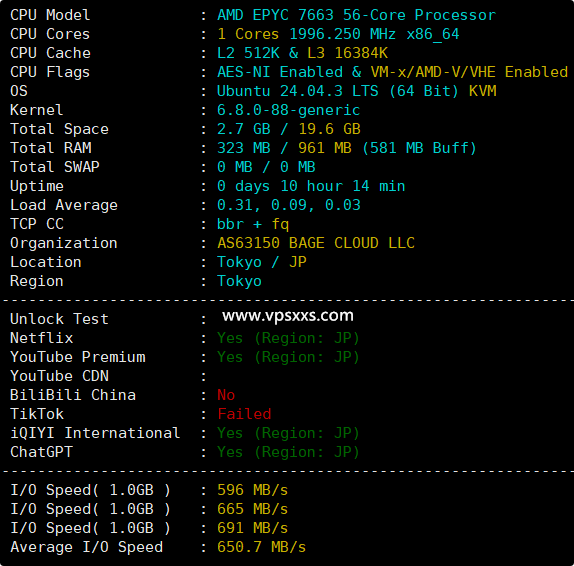Click the CPU Cores label
The height and width of the screenshot is (566, 574).
click(x=50, y=34)
